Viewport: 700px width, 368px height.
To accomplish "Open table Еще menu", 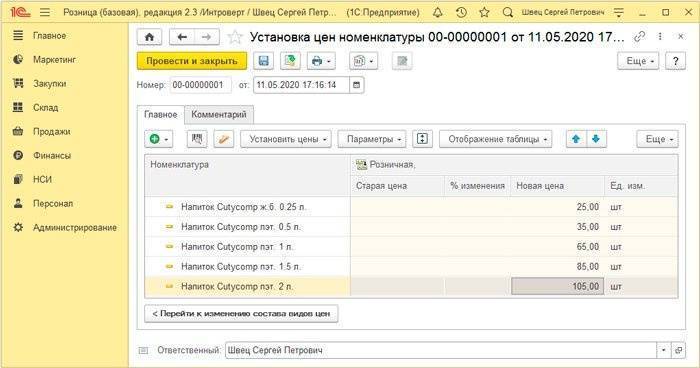I will pos(658,139).
